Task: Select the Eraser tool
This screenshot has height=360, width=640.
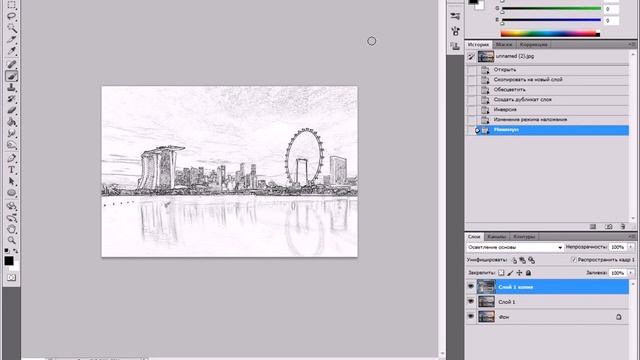Action: coord(11,110)
